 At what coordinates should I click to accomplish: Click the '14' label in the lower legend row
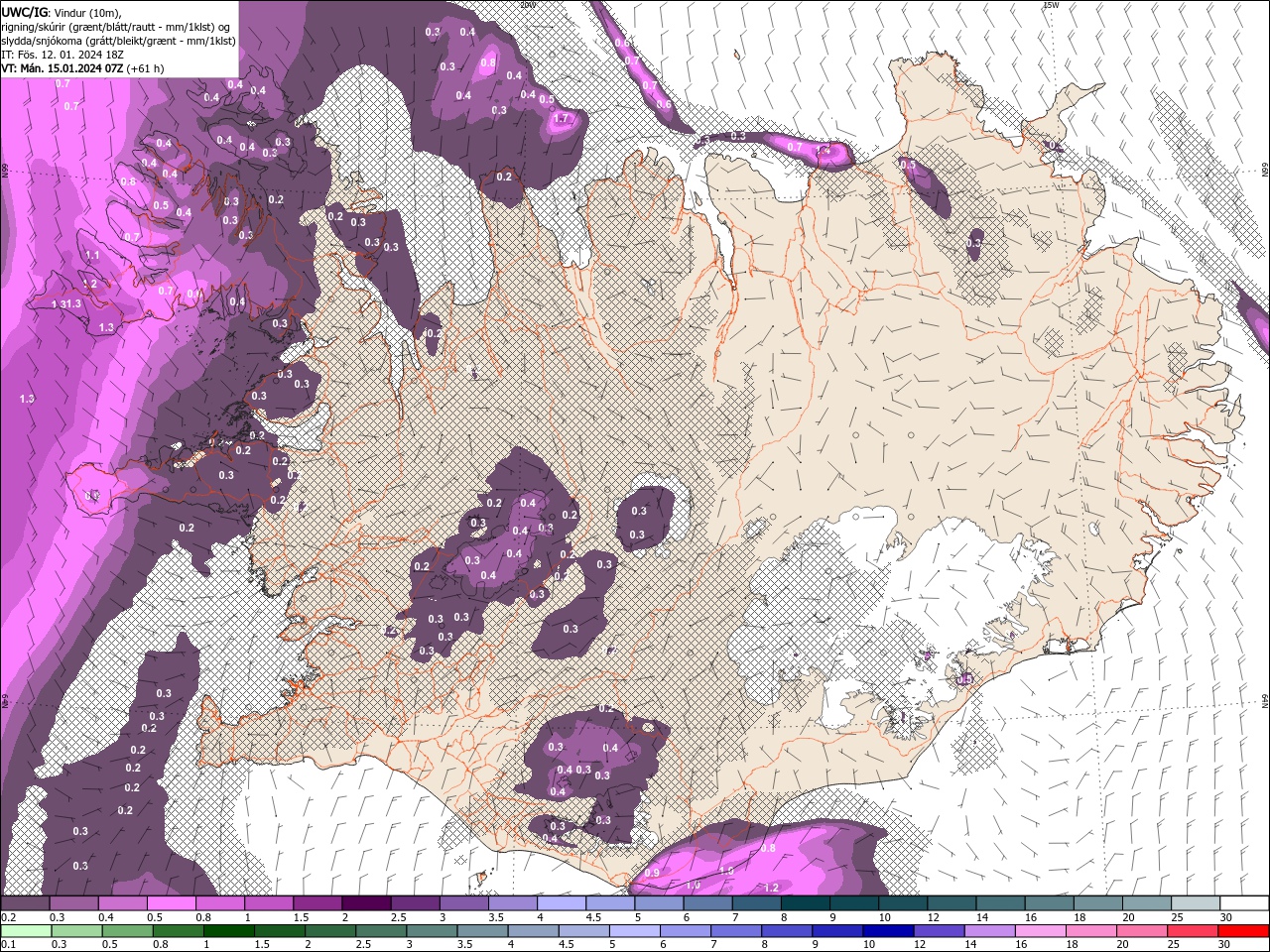pyautogui.click(x=971, y=945)
